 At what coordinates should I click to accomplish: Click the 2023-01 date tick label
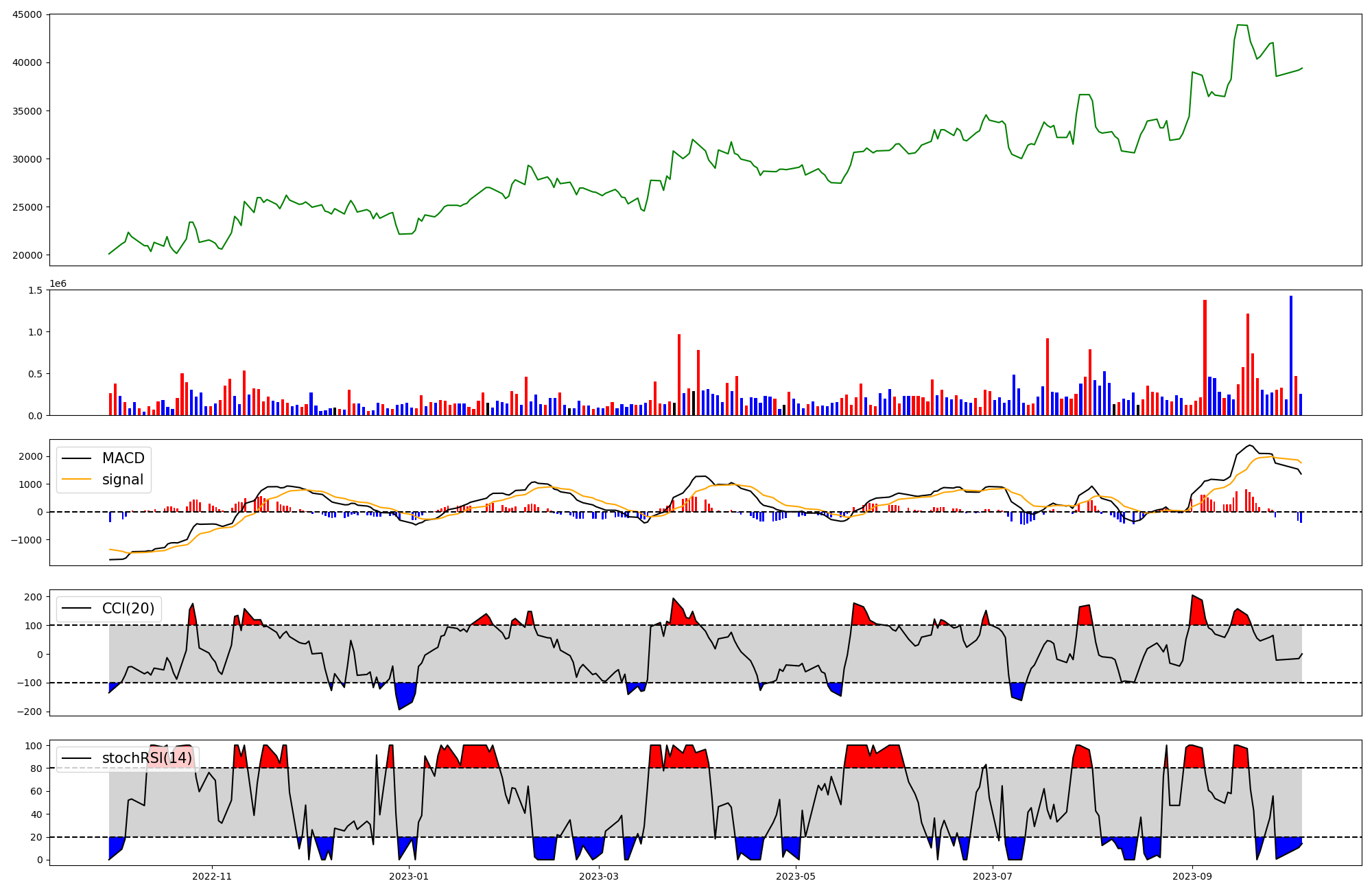coord(409,876)
